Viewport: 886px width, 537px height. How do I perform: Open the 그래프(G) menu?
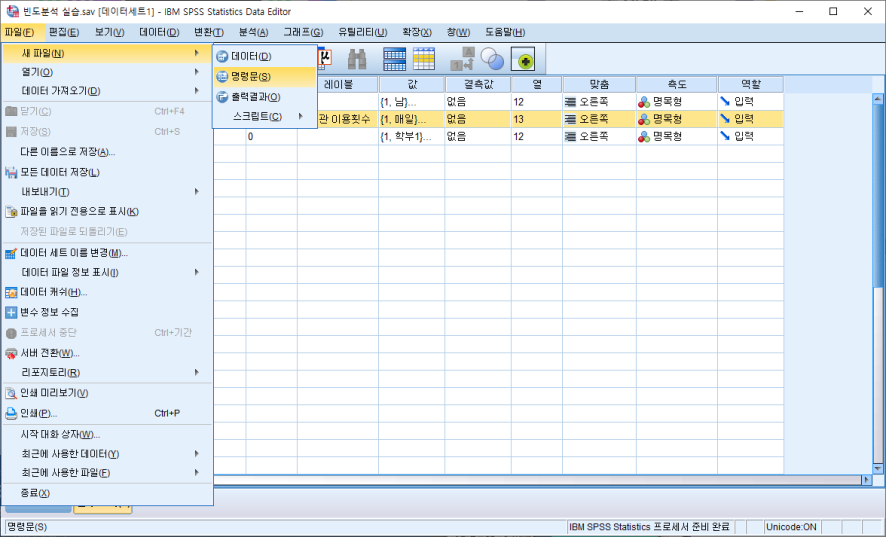pos(303,32)
